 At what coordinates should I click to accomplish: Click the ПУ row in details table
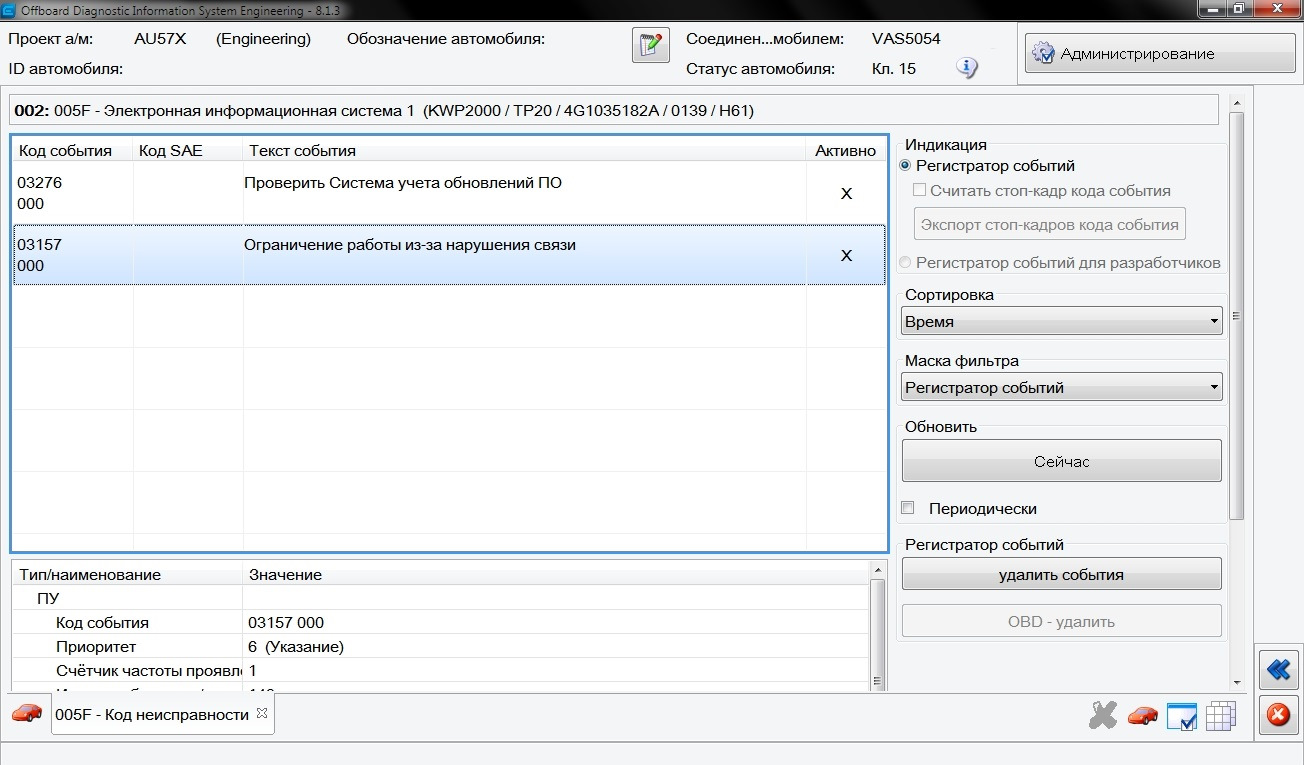tap(441, 599)
